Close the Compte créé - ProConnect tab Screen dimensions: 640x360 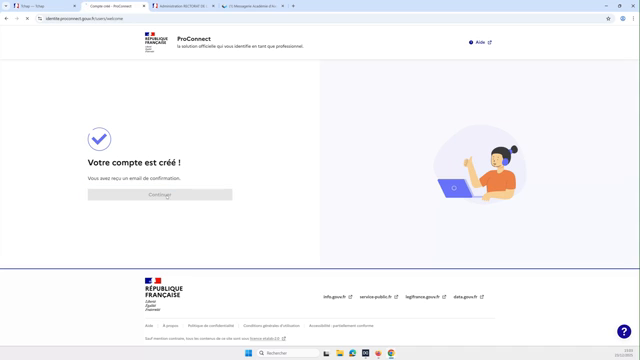click(x=144, y=6)
